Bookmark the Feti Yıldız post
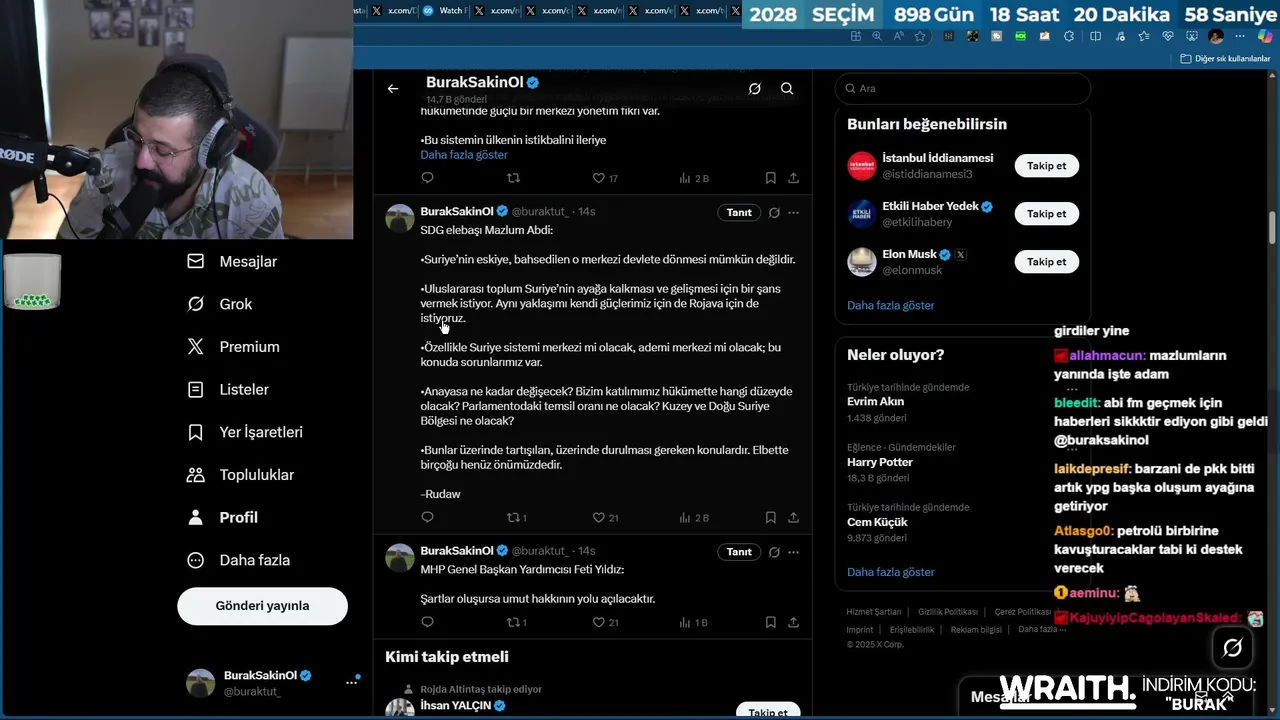 click(x=770, y=622)
